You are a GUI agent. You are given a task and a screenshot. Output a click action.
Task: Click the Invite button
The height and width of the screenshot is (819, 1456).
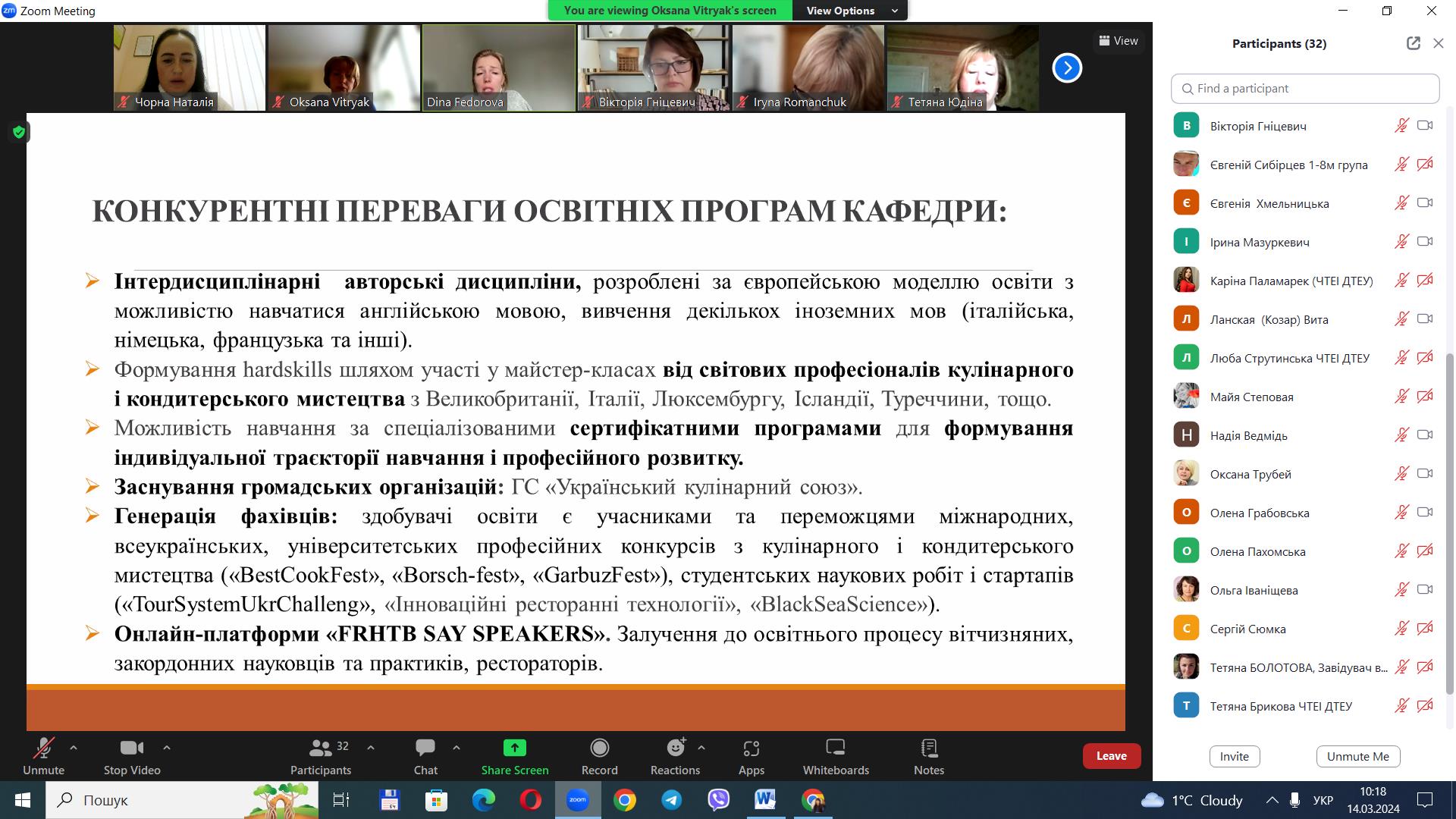1234,756
